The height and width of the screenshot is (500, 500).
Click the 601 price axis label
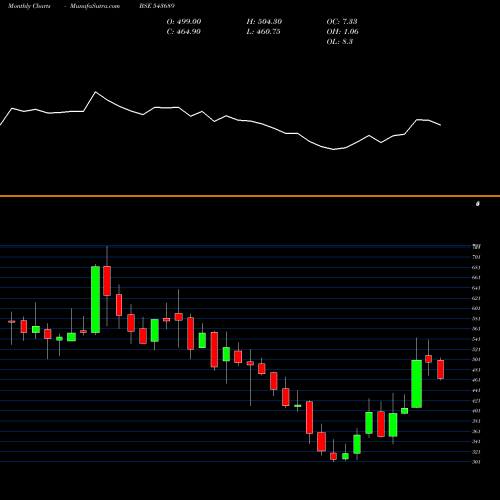point(476,308)
